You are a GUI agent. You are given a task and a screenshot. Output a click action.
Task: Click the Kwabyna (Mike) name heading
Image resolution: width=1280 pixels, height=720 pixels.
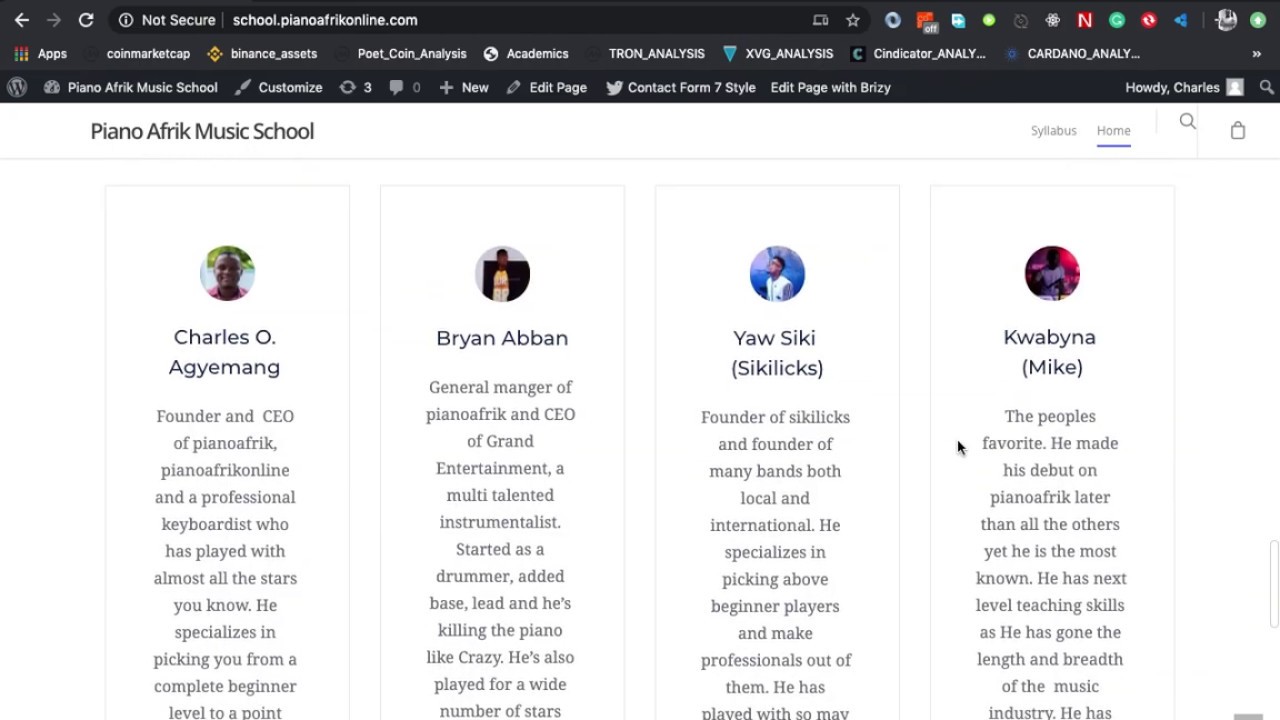(x=1051, y=352)
